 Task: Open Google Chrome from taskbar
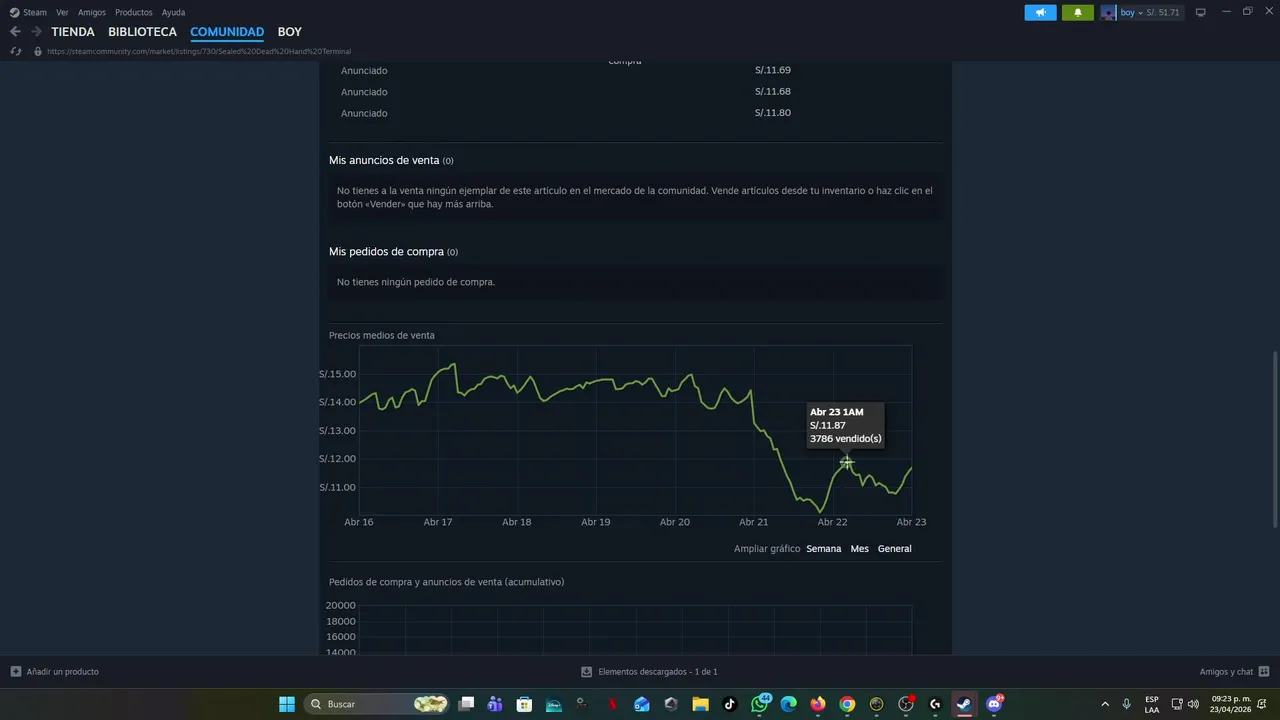pos(848,704)
